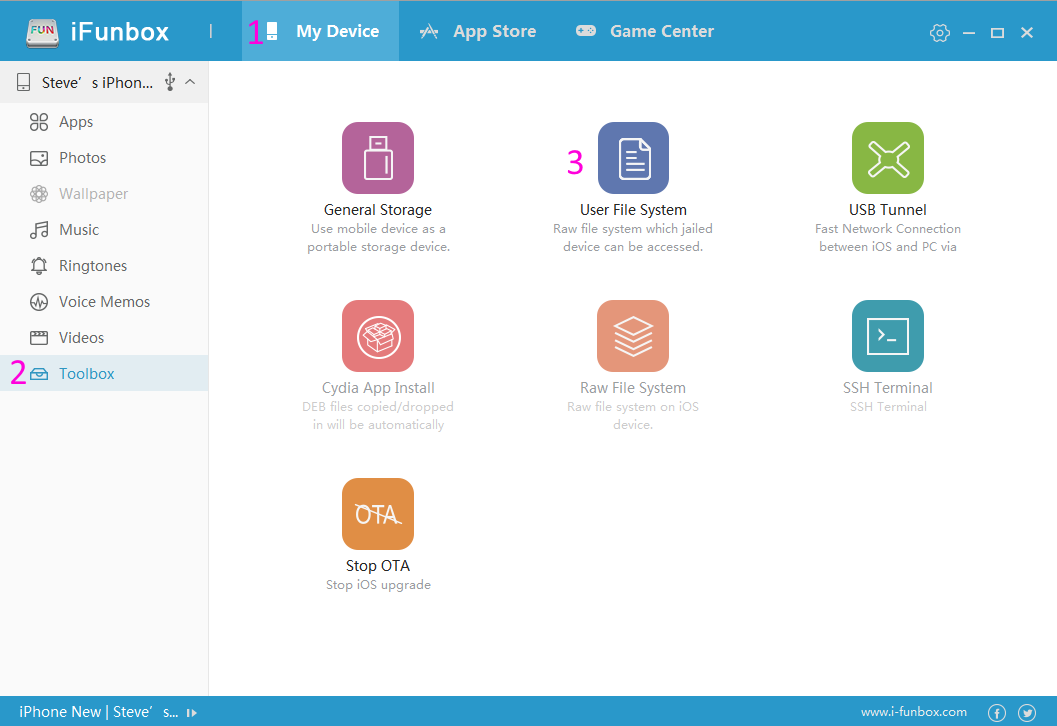Click the Raw File System label
The height and width of the screenshot is (726, 1057).
[633, 388]
